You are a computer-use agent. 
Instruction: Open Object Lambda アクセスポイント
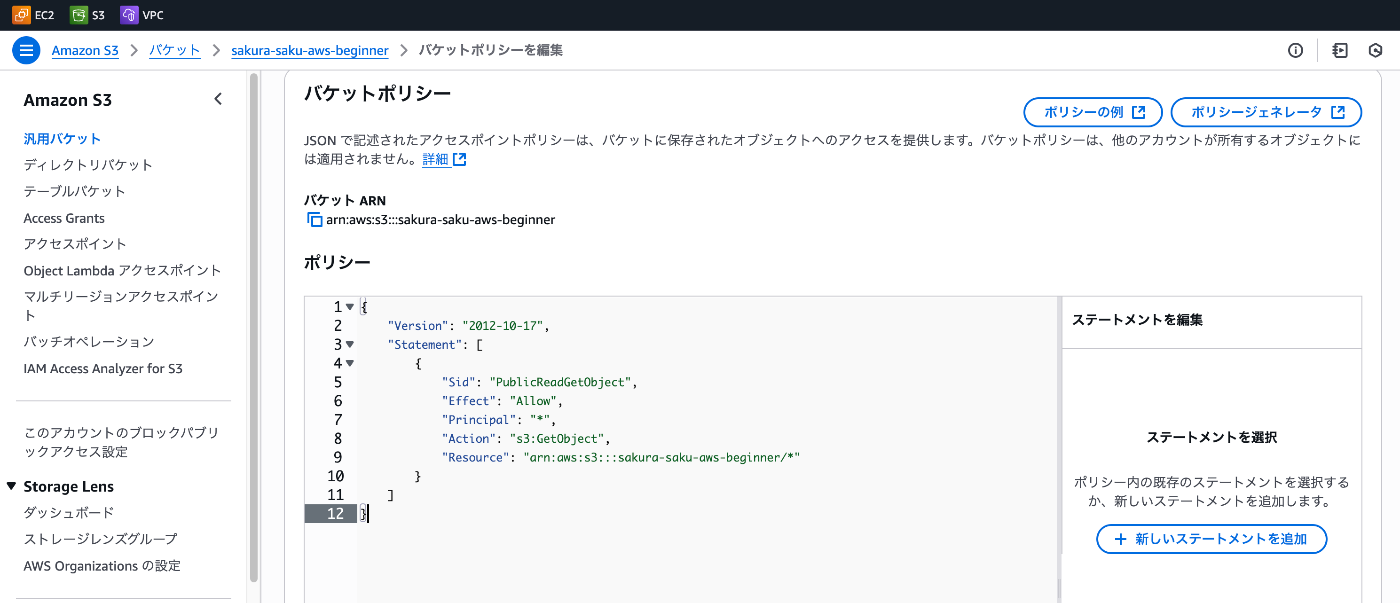point(122,270)
